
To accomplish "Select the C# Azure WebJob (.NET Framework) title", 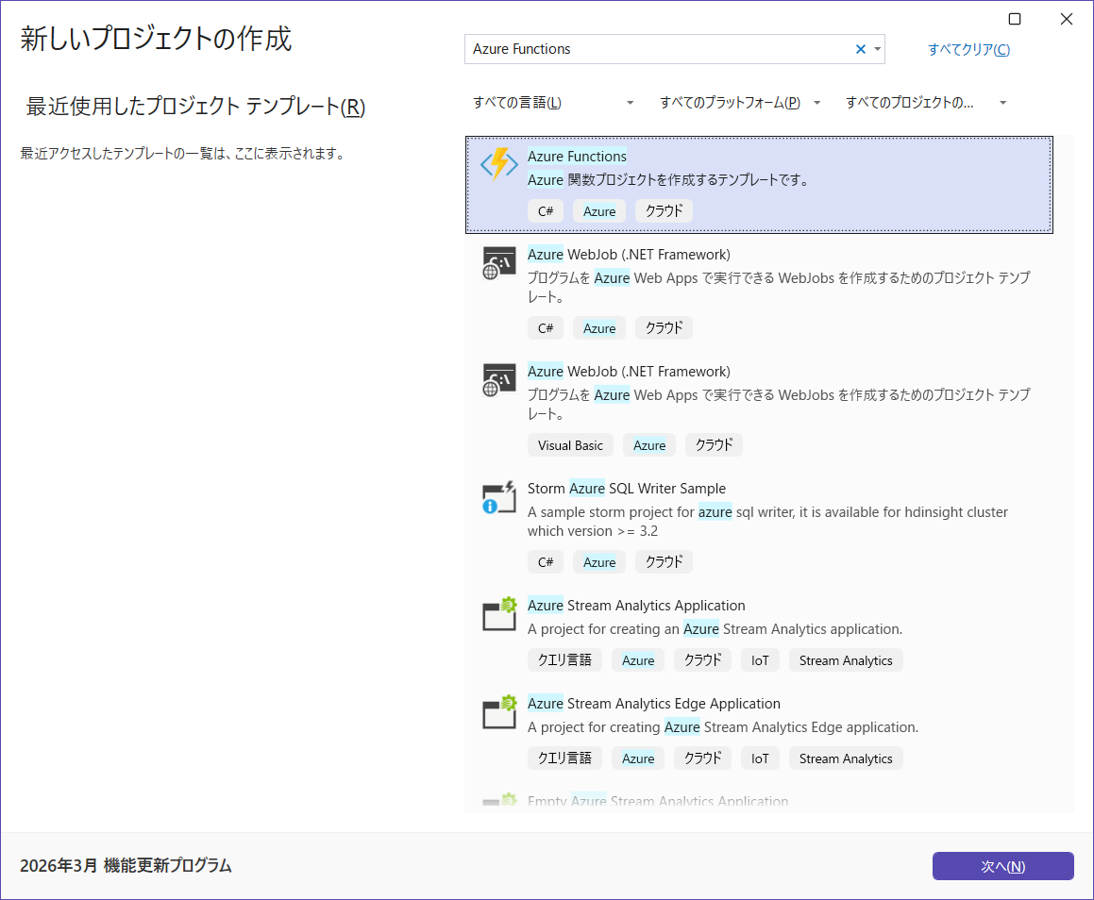I will [629, 255].
